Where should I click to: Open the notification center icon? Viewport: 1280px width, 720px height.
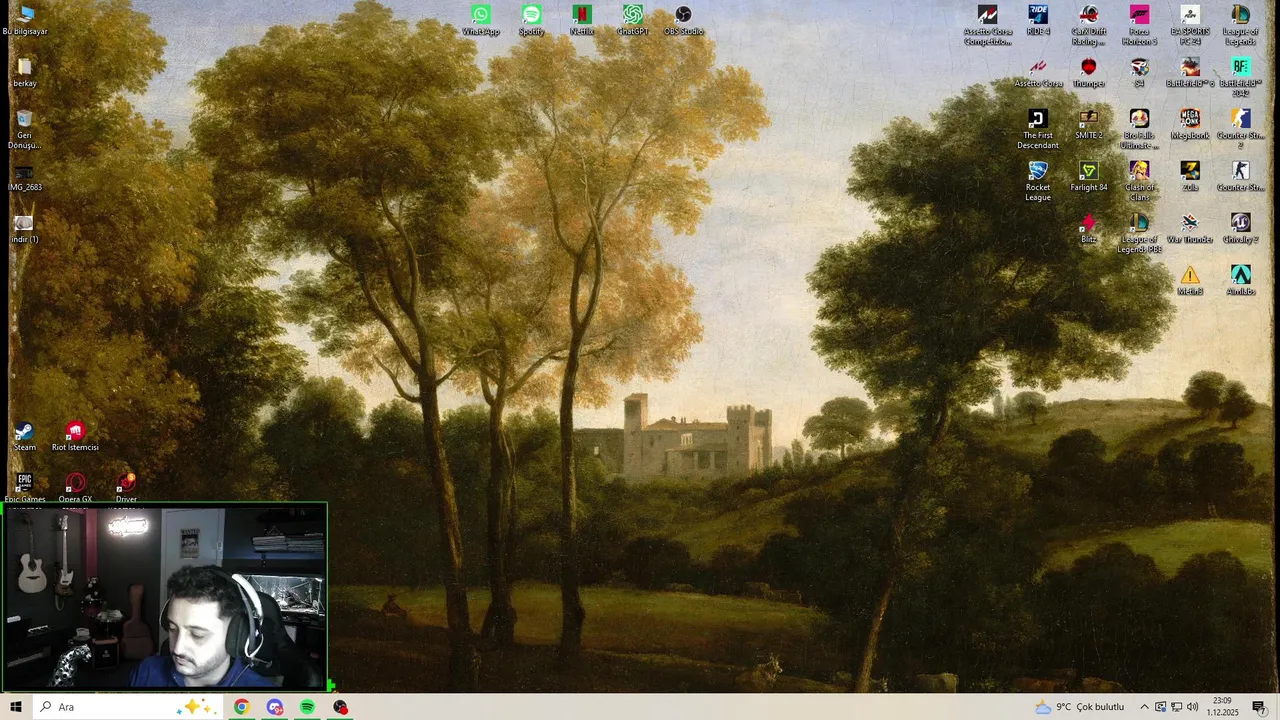click(1259, 707)
